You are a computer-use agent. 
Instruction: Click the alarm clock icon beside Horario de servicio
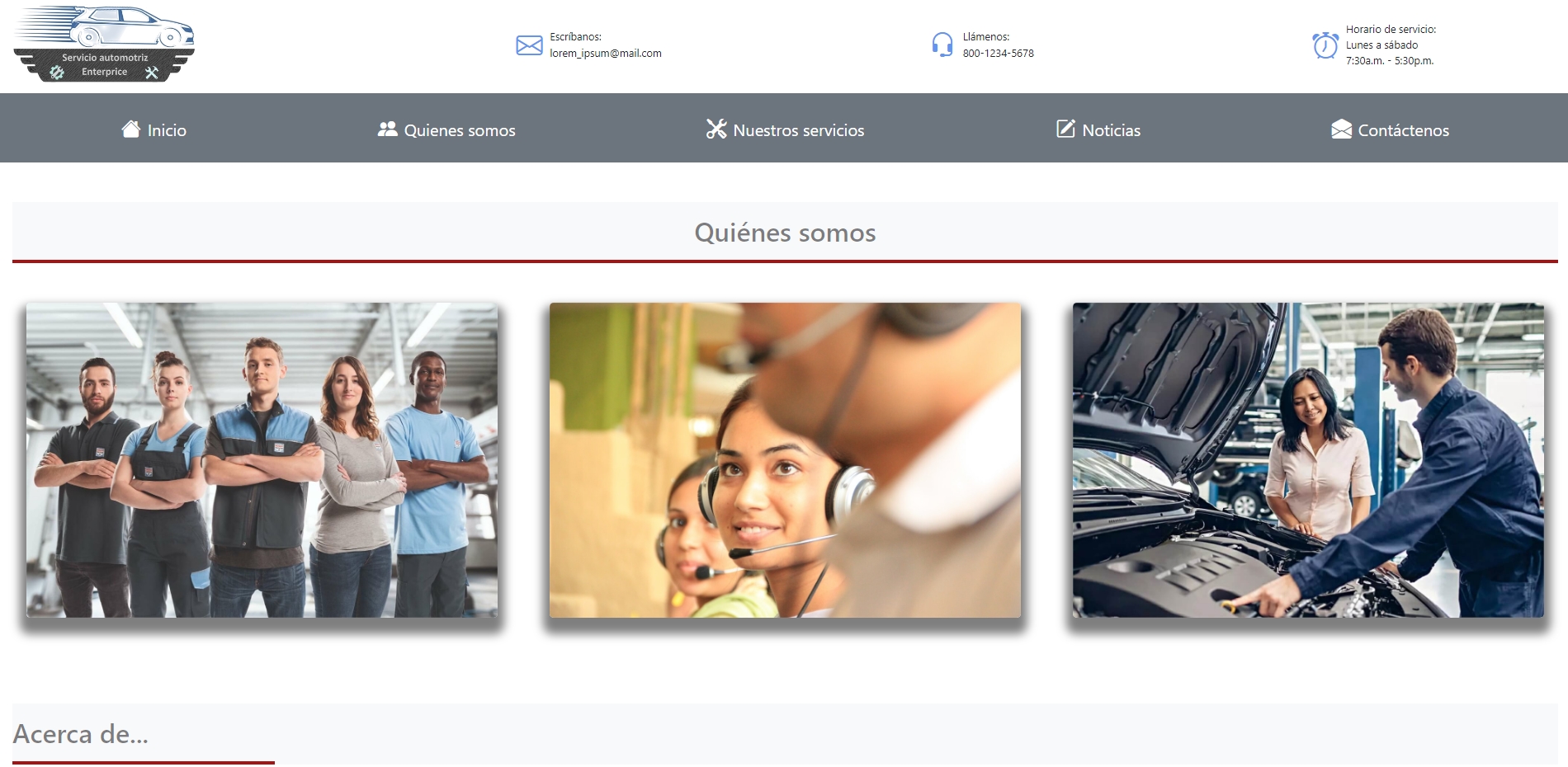[x=1325, y=47]
